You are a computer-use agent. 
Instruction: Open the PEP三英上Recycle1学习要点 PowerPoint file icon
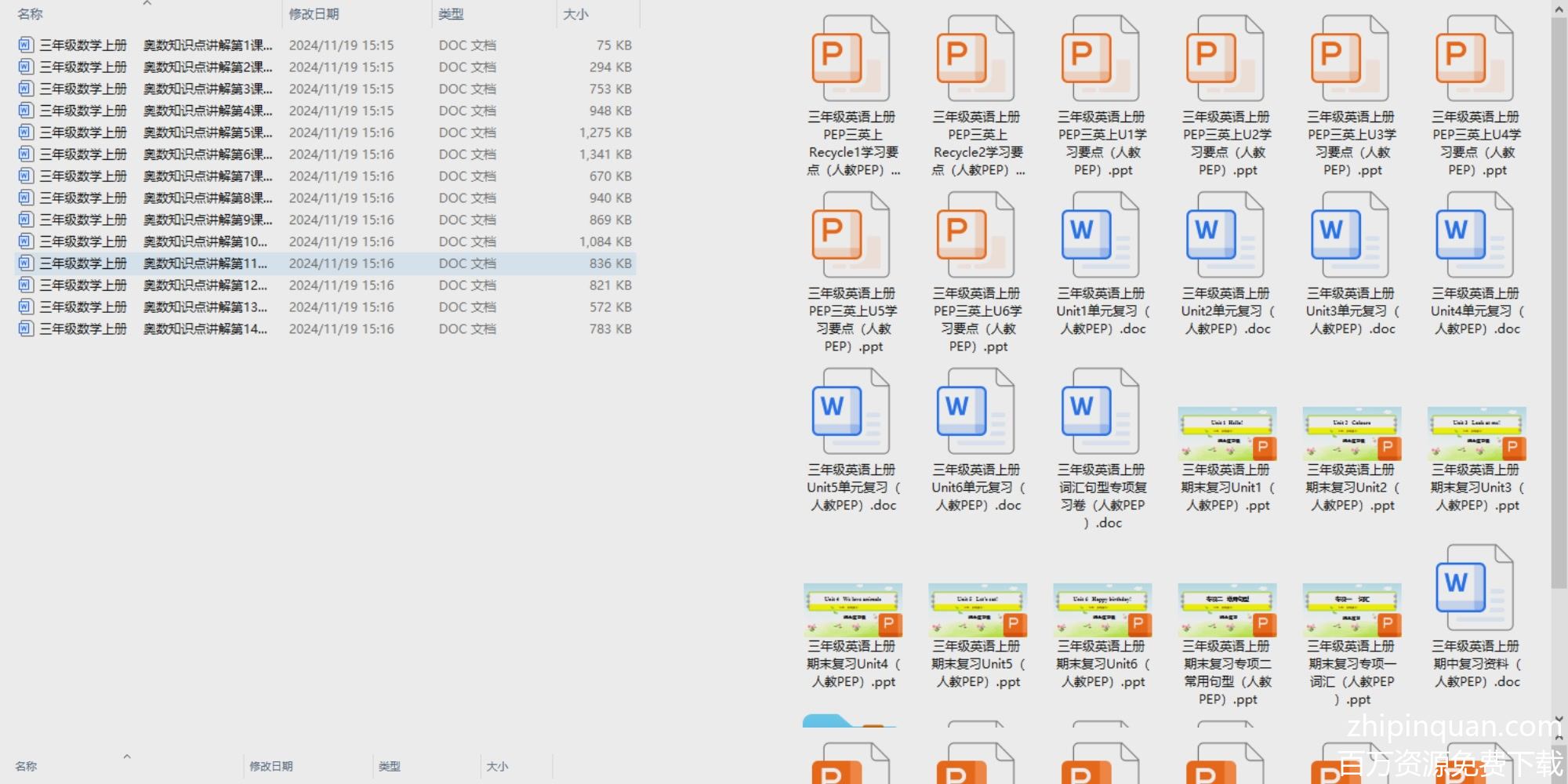click(851, 59)
